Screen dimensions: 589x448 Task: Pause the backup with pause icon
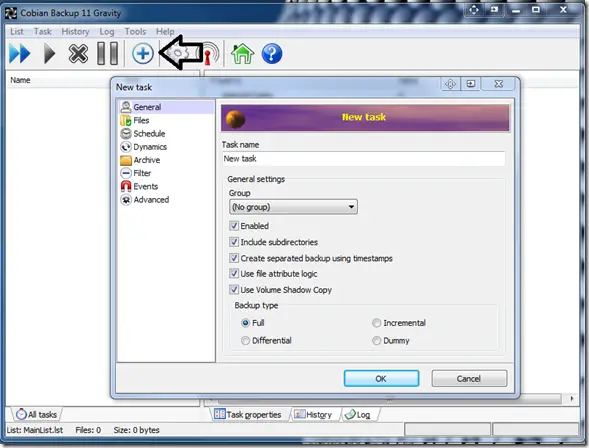pyautogui.click(x=107, y=54)
